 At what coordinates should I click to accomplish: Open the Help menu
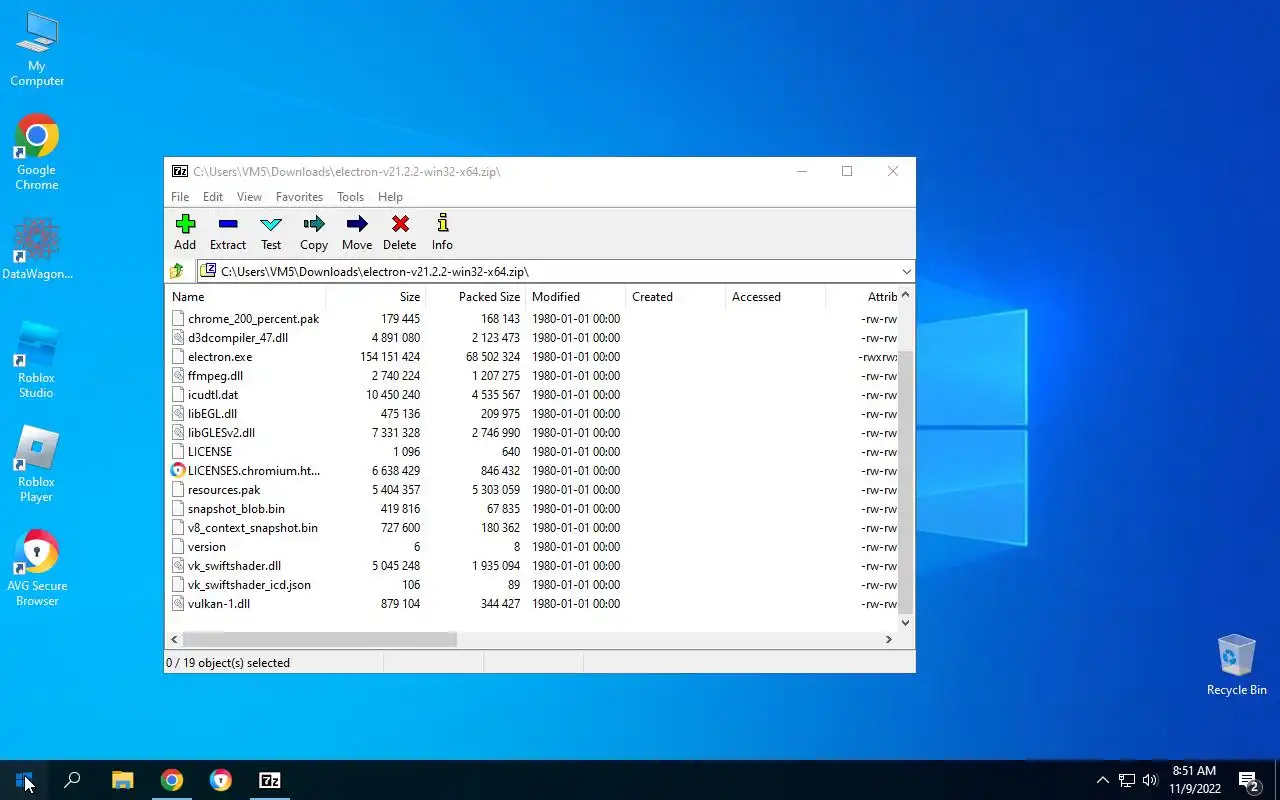390,197
